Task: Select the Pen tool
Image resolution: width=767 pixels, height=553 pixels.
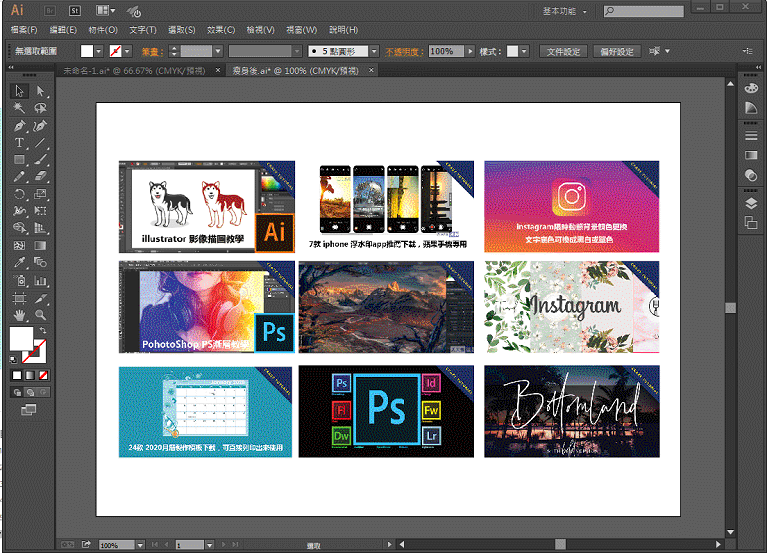Action: click(x=19, y=126)
